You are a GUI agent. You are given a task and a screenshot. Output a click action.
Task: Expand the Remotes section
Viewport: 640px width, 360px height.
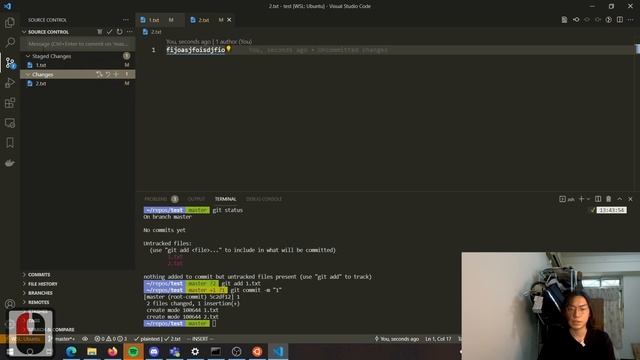point(24,302)
